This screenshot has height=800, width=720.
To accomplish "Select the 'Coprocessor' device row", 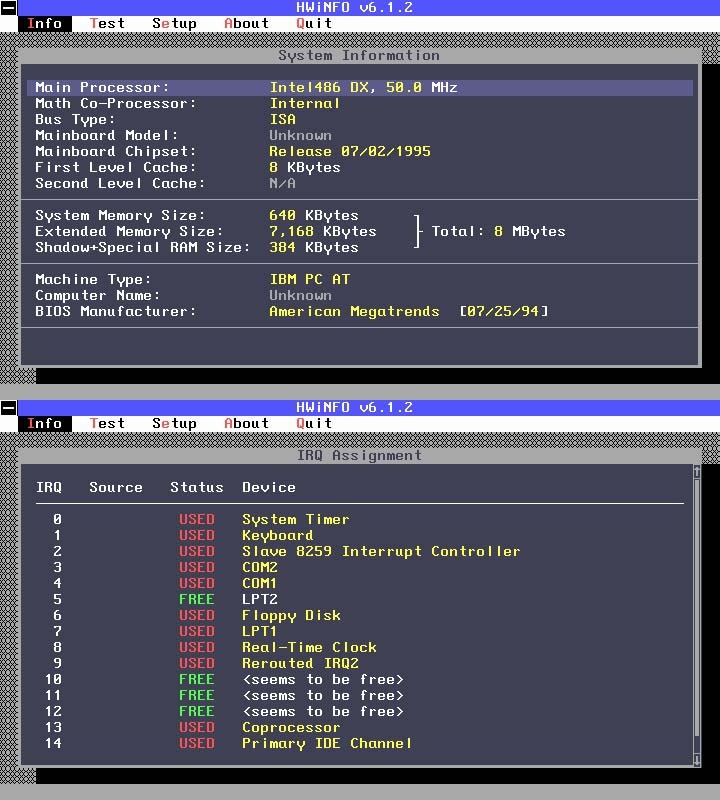I will pyautogui.click(x=360, y=728).
